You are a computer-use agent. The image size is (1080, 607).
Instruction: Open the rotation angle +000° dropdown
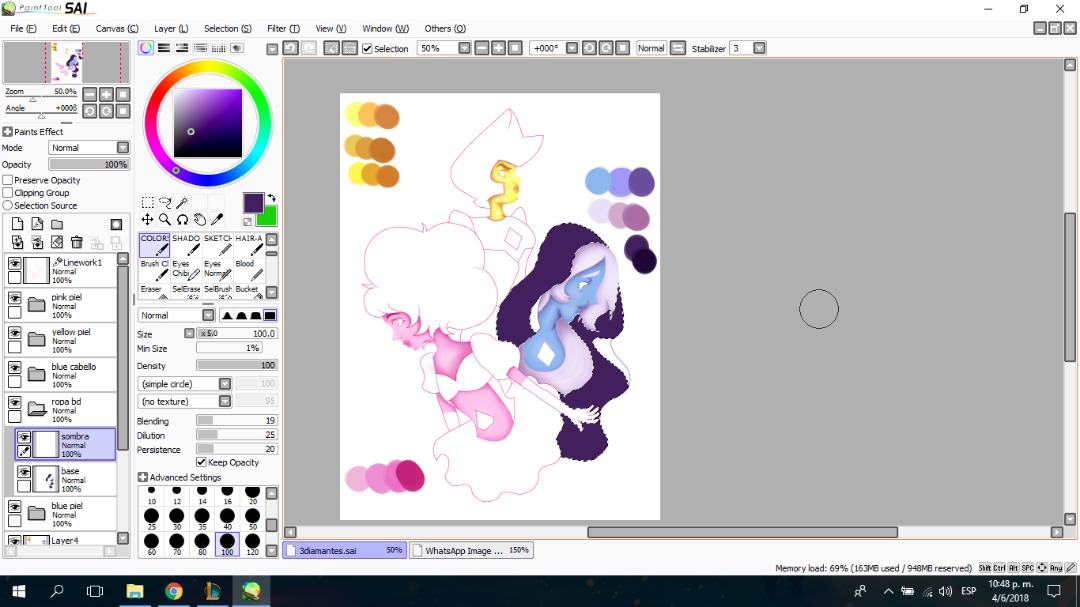pos(572,48)
